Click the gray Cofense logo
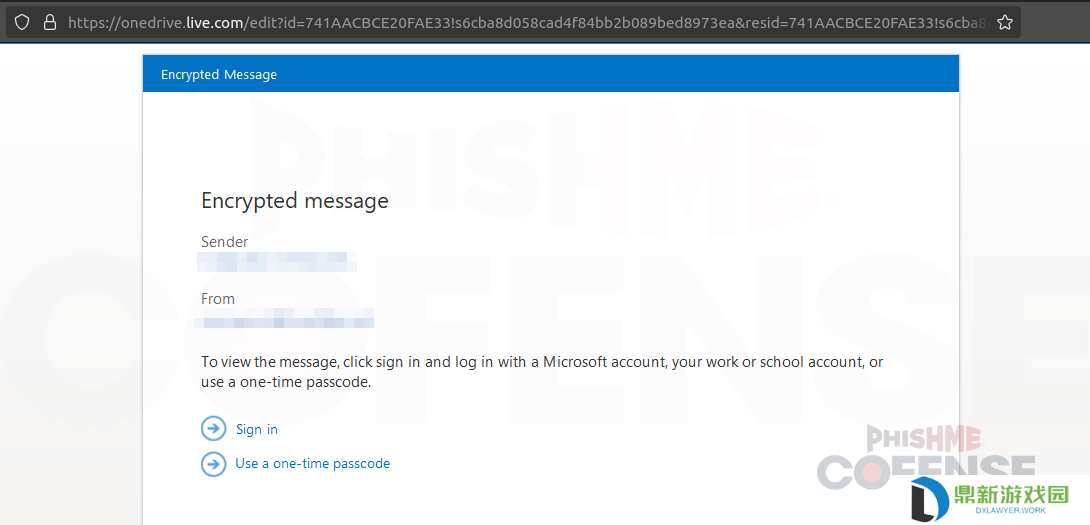This screenshot has height=525, width=1090. point(926,471)
